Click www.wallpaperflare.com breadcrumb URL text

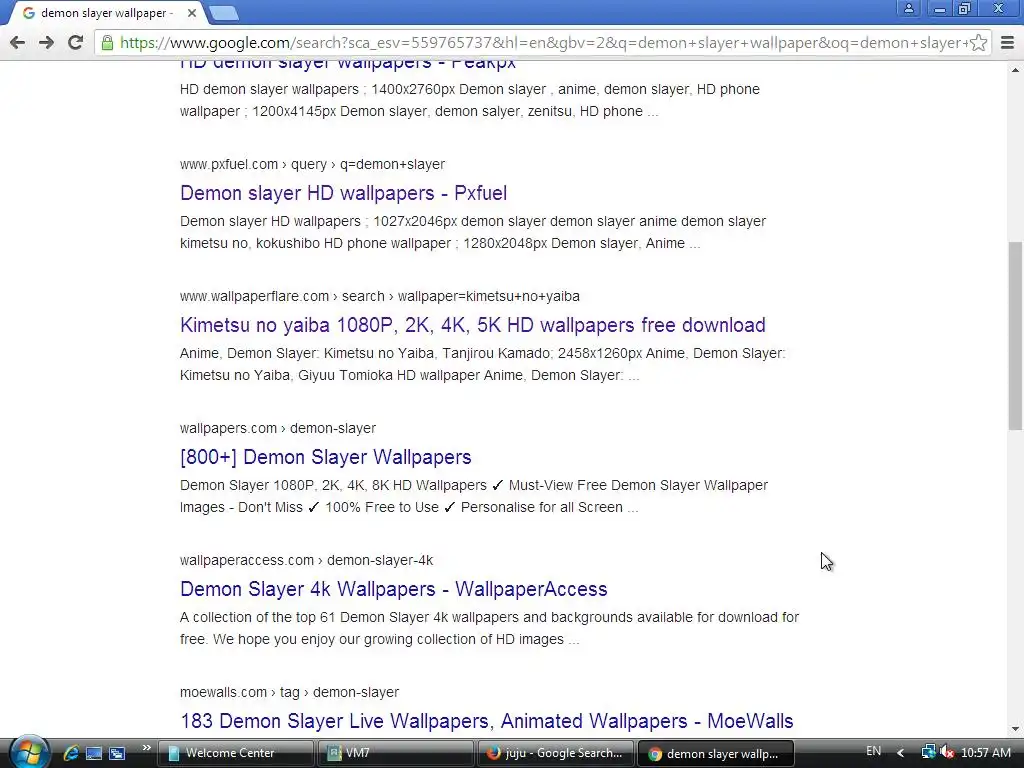pyautogui.click(x=379, y=296)
